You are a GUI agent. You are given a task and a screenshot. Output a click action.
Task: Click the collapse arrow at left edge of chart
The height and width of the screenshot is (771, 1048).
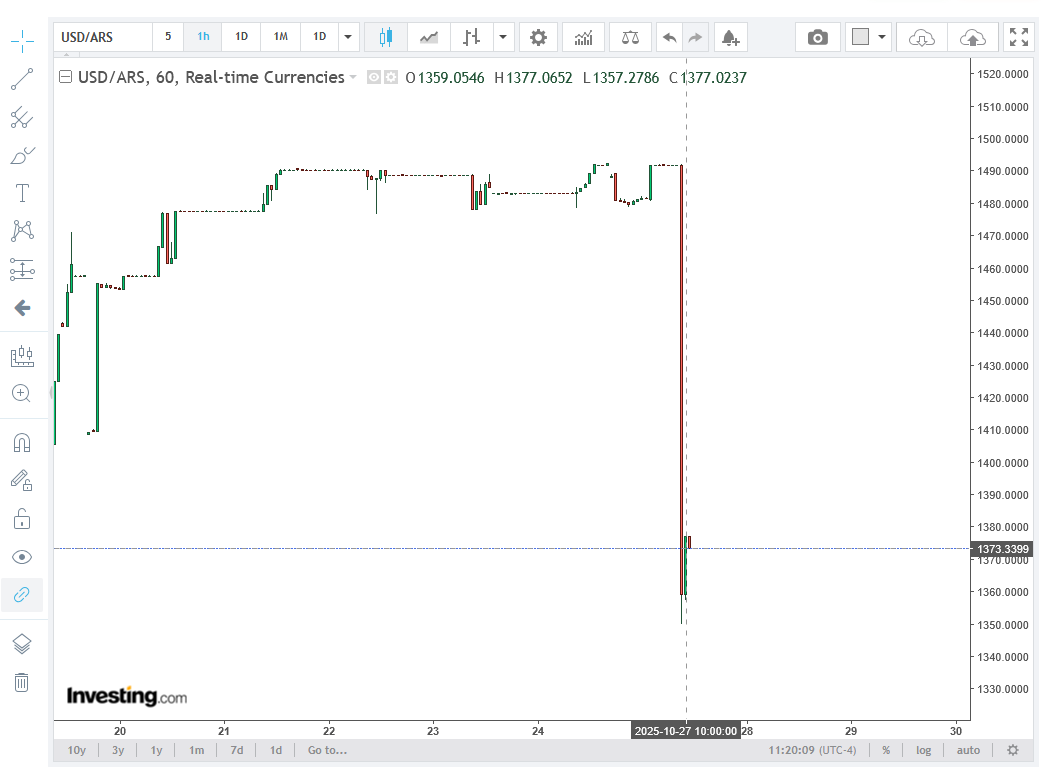pyautogui.click(x=51, y=394)
